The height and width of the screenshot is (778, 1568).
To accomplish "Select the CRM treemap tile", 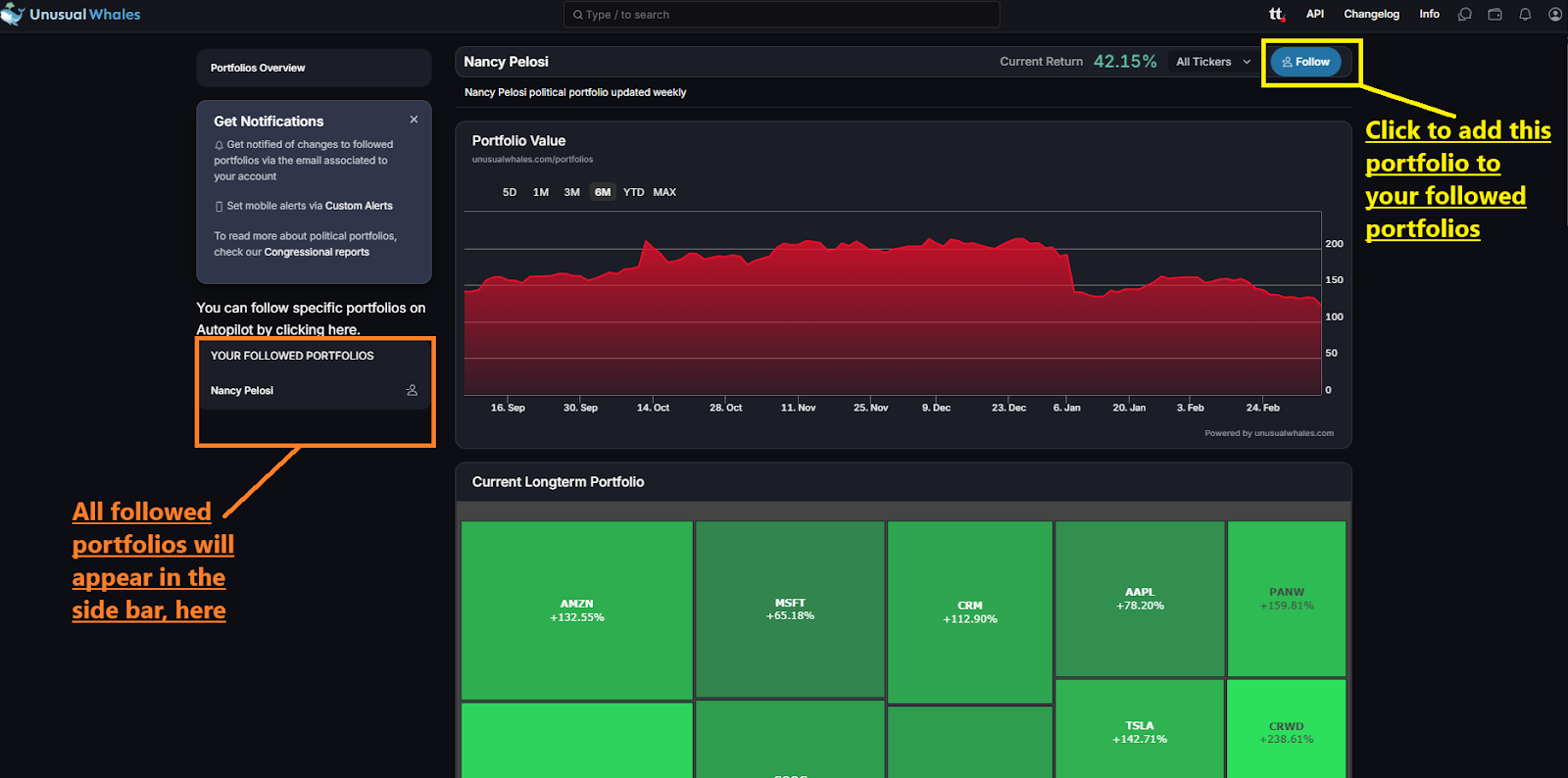I will (x=970, y=612).
